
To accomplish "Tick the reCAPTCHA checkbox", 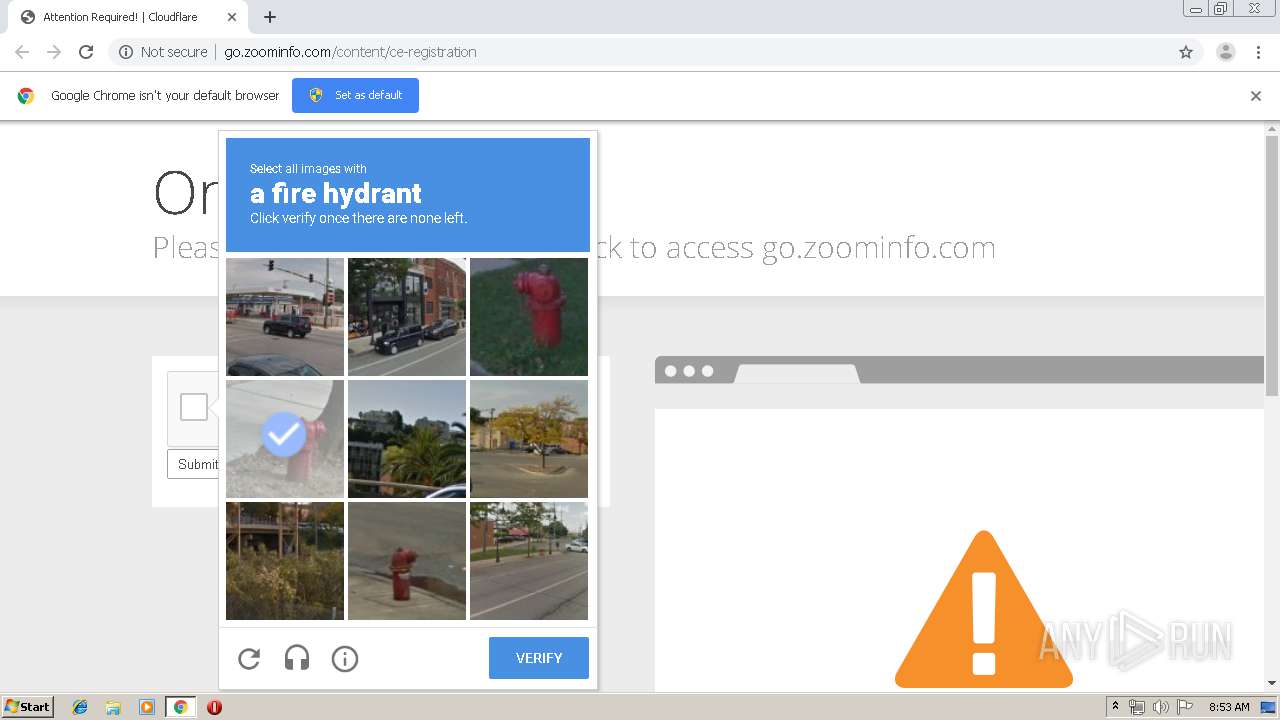I will [x=194, y=407].
